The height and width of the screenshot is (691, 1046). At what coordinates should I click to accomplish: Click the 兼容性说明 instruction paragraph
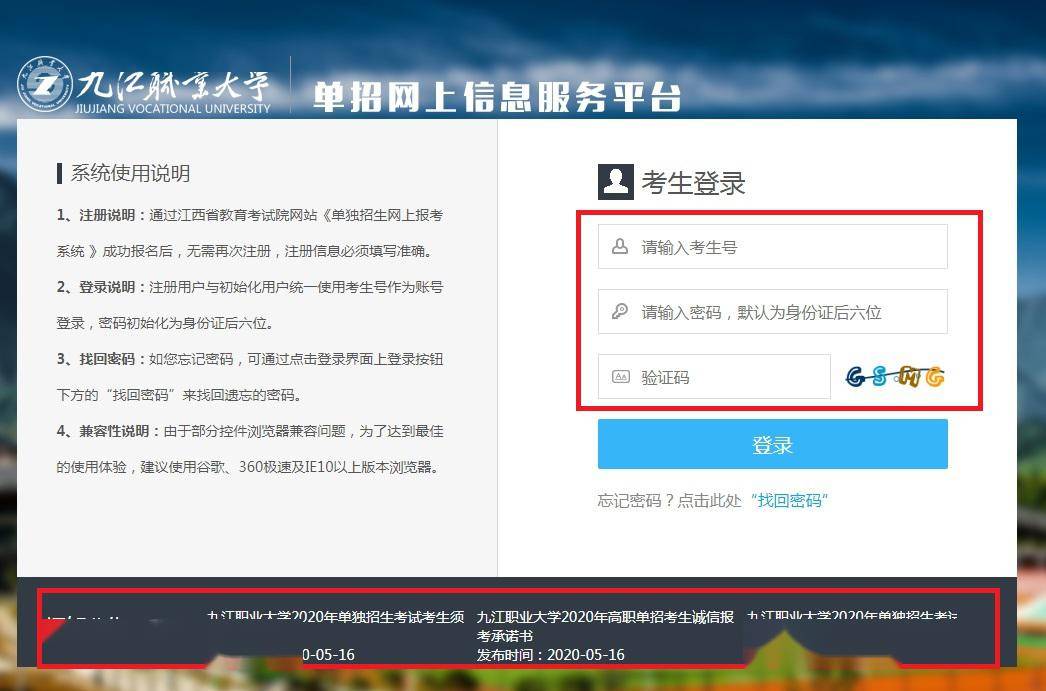pyautogui.click(x=249, y=449)
